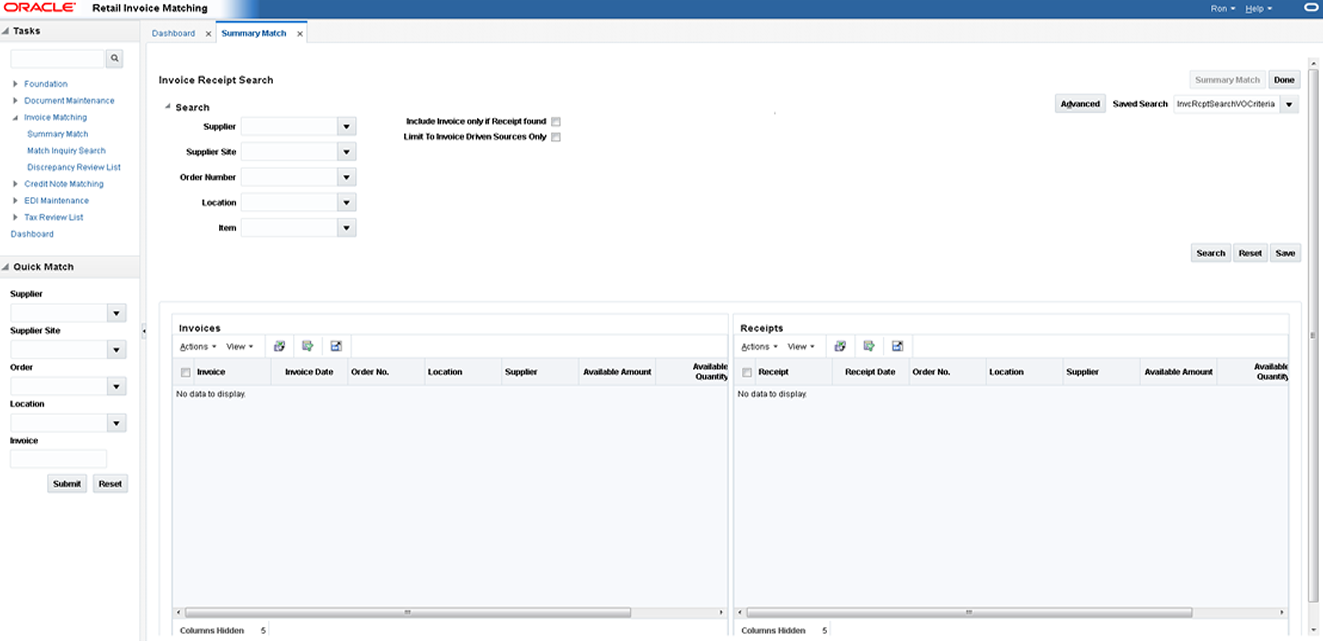
Task: Open Quick Match Location dropdown
Action: [x=117, y=423]
